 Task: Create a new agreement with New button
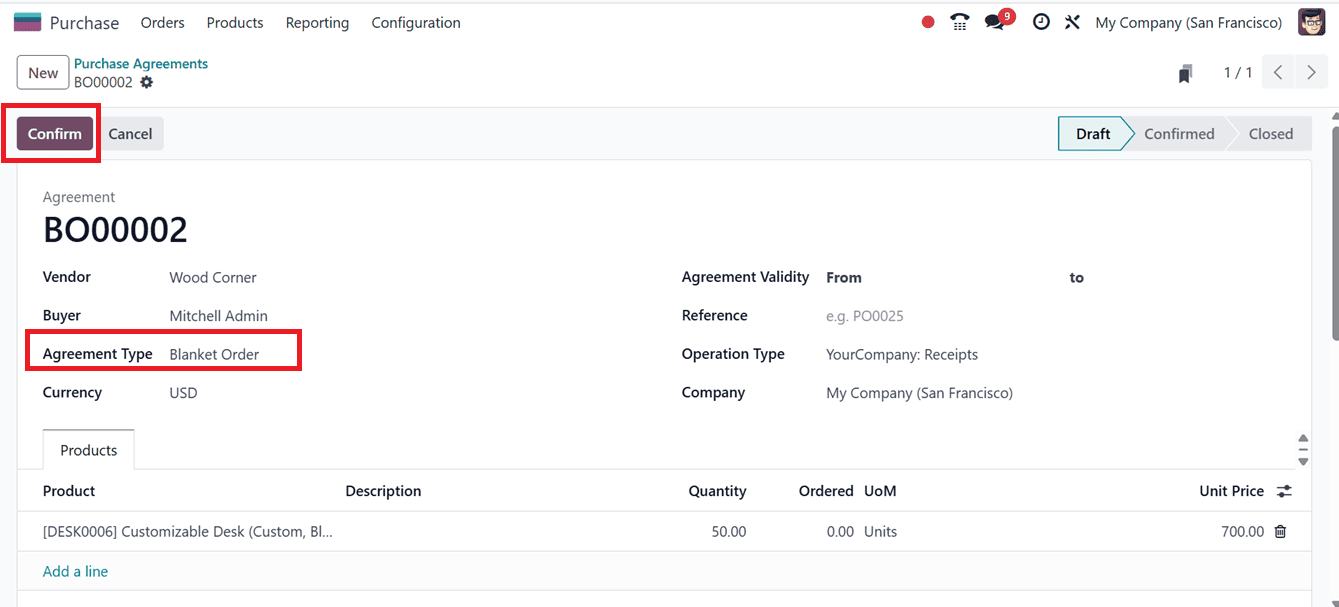tap(42, 72)
